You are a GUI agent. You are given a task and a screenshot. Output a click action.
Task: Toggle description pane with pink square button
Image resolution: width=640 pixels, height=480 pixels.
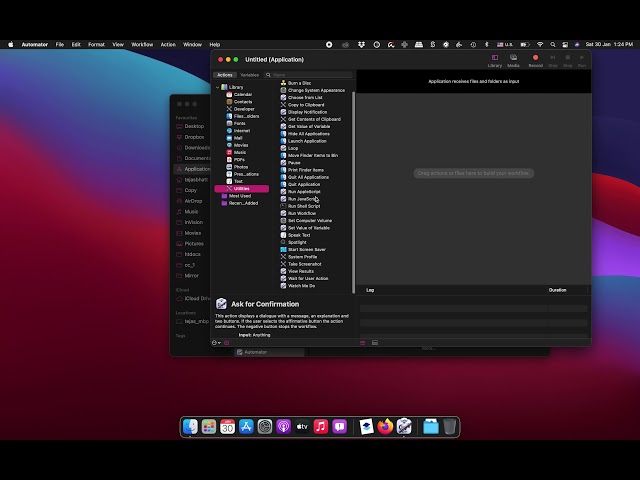pos(227,343)
